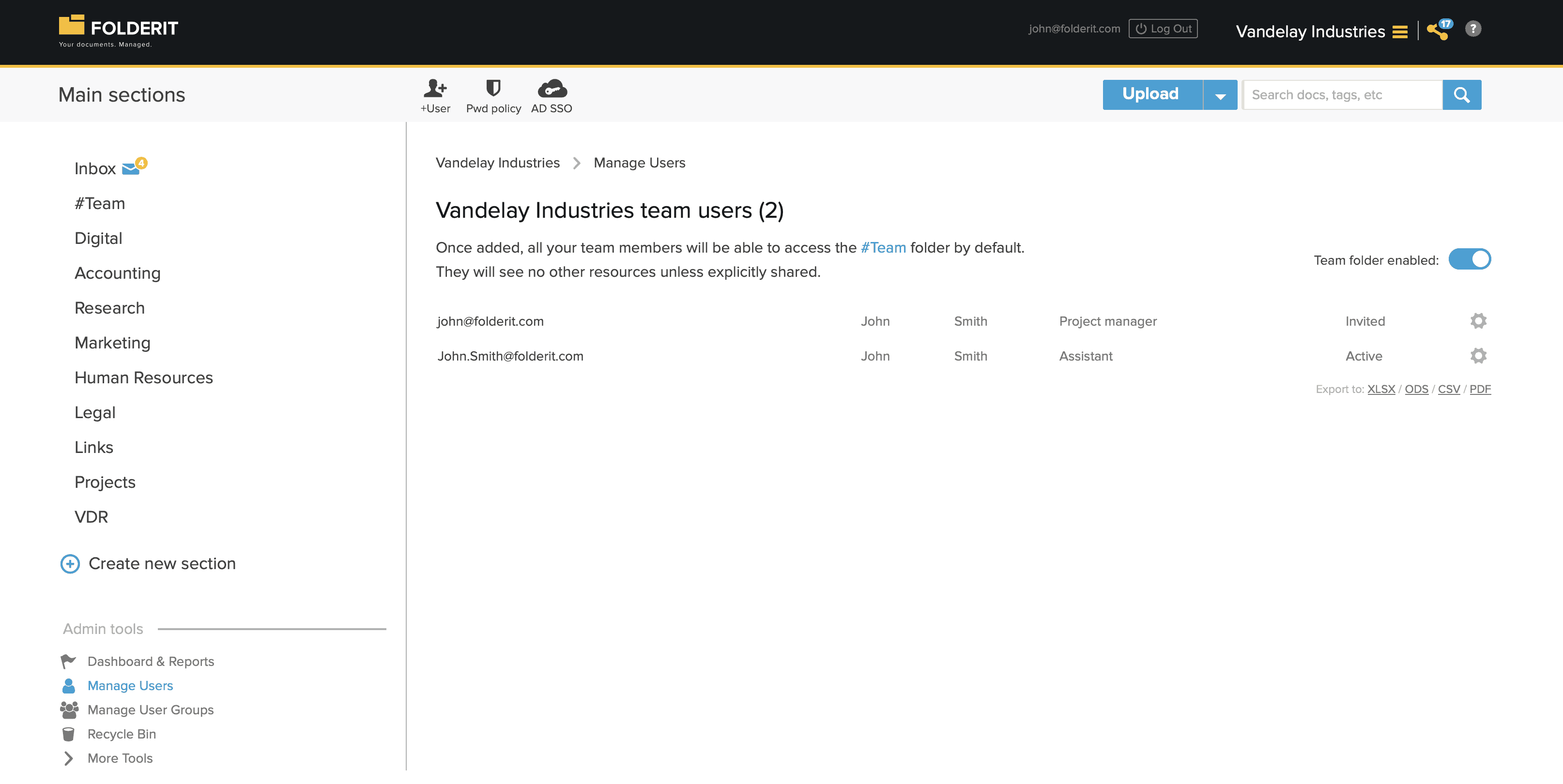Export users to CSV
Image resolution: width=1563 pixels, height=784 pixels.
1449,389
